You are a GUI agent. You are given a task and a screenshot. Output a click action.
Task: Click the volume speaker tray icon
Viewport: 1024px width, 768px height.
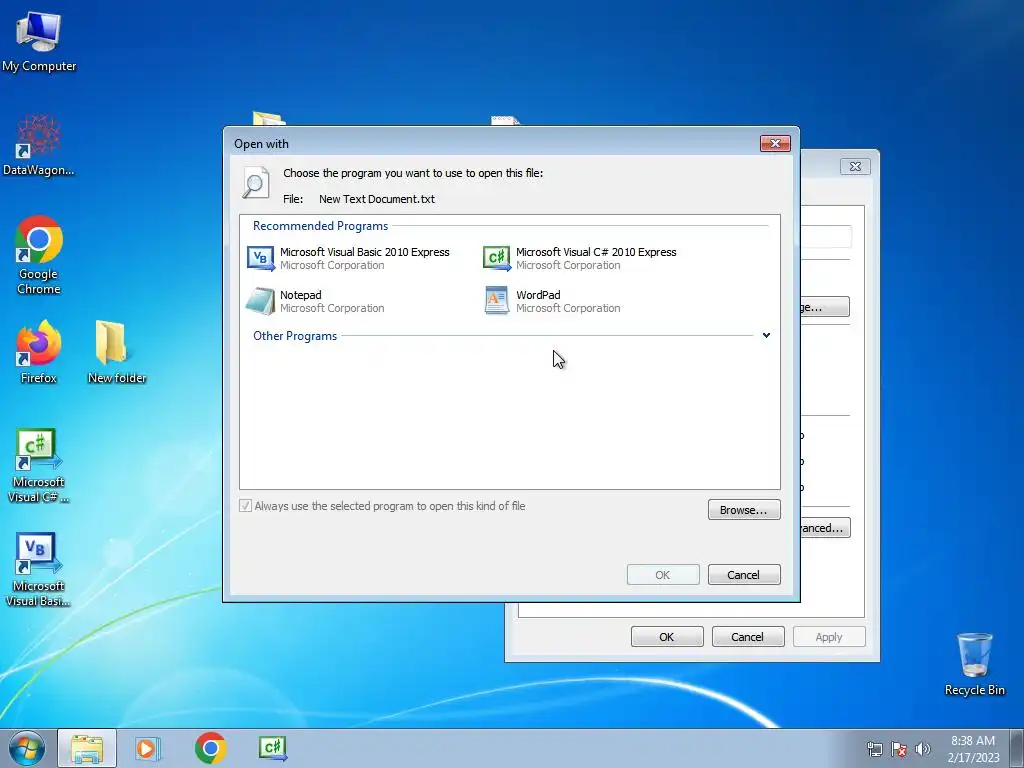coord(922,749)
